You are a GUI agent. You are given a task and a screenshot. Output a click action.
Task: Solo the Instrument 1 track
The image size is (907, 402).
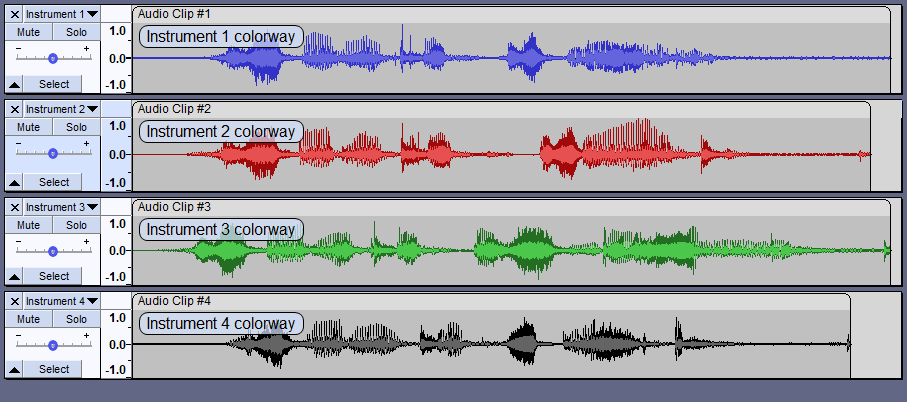tap(76, 32)
